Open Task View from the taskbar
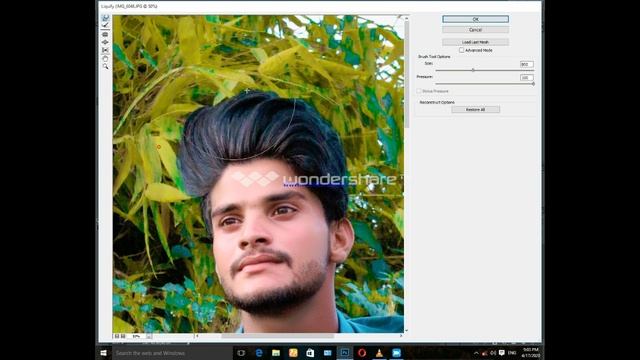The height and width of the screenshot is (360, 640). tap(241, 353)
